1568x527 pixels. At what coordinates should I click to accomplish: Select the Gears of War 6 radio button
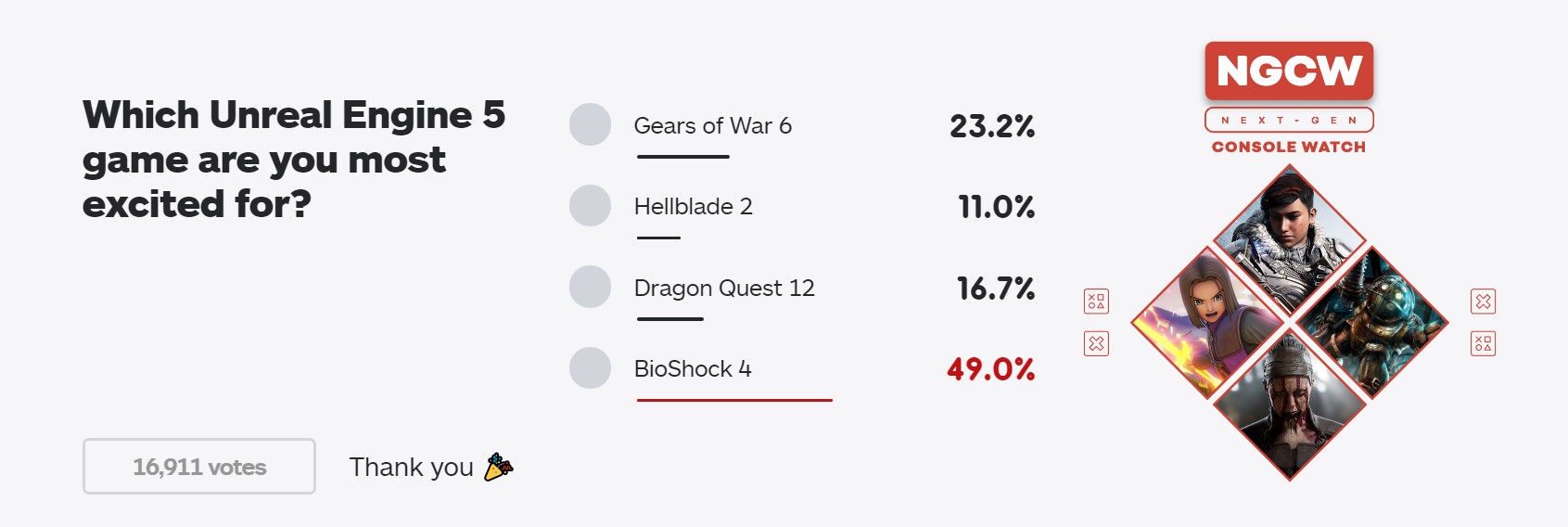[x=590, y=124]
